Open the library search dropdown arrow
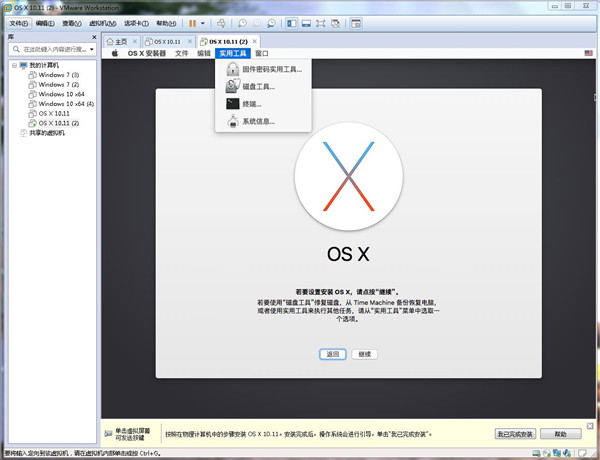600x460 pixels. pyautogui.click(x=92, y=49)
